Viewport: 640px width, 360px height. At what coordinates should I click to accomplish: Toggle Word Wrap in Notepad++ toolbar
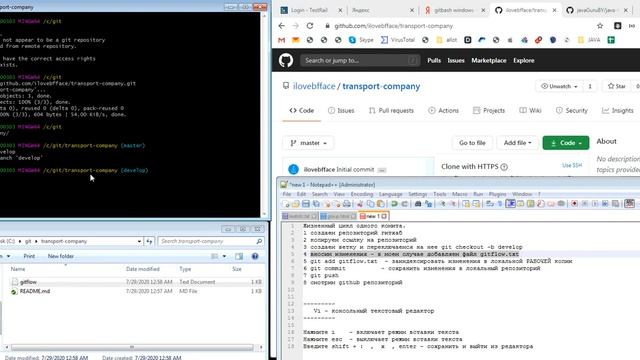490,204
